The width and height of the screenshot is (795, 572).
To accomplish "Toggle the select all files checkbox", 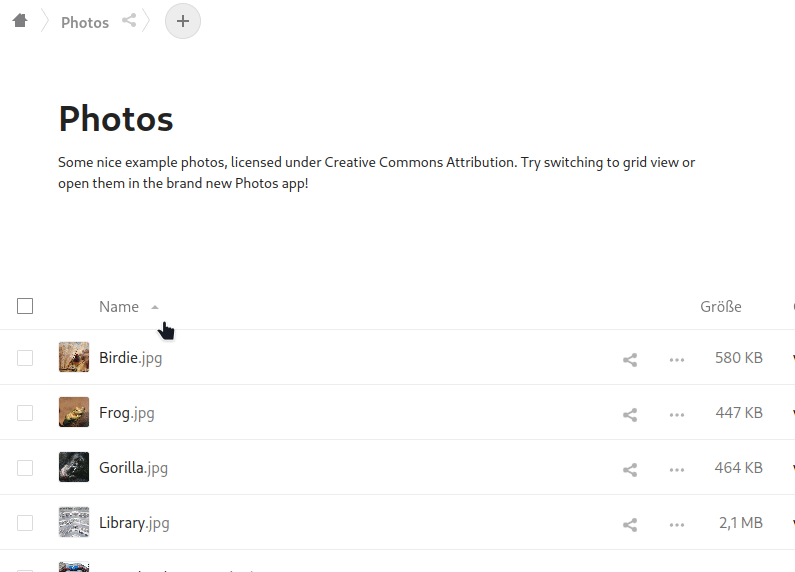I will [25, 306].
